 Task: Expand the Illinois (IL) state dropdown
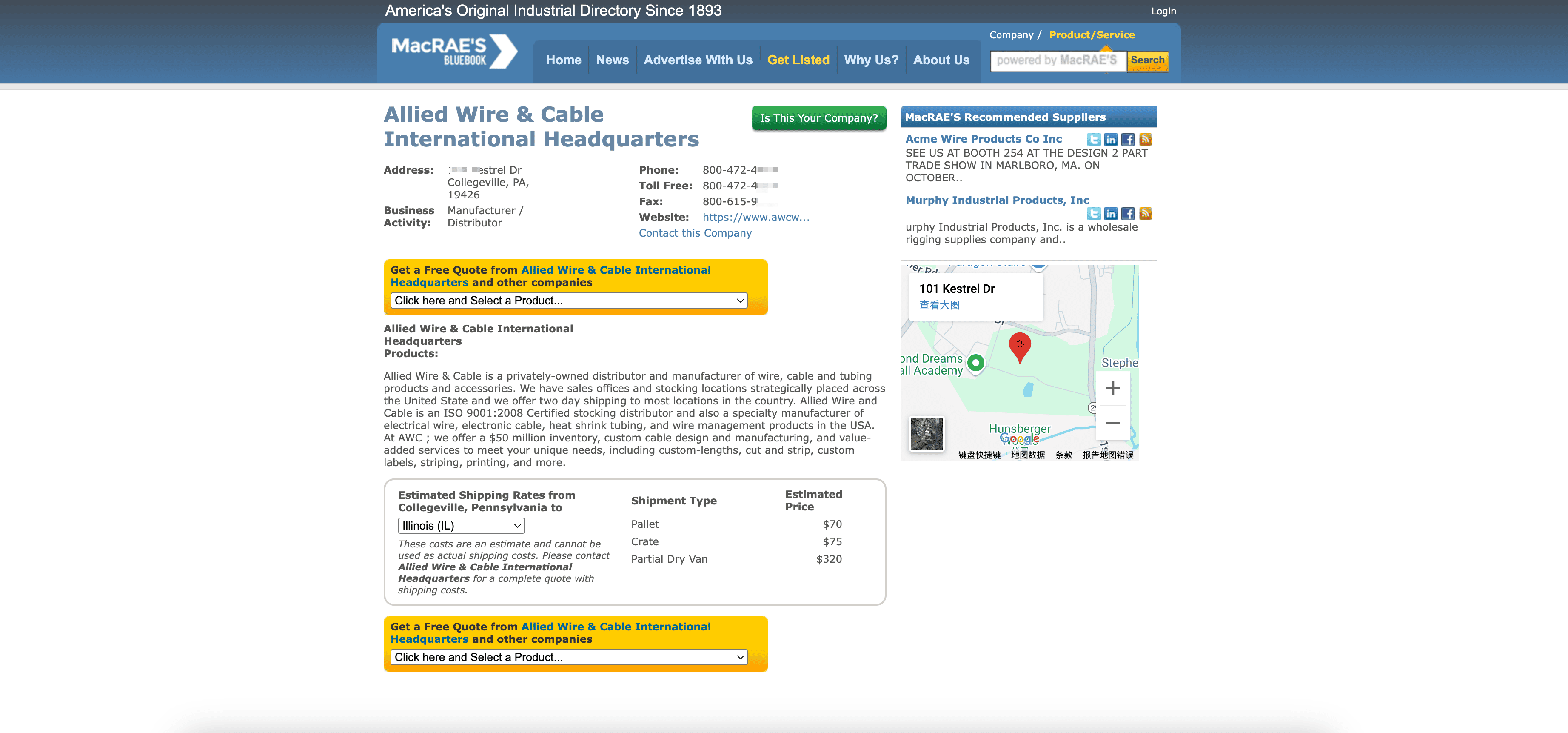pos(461,526)
